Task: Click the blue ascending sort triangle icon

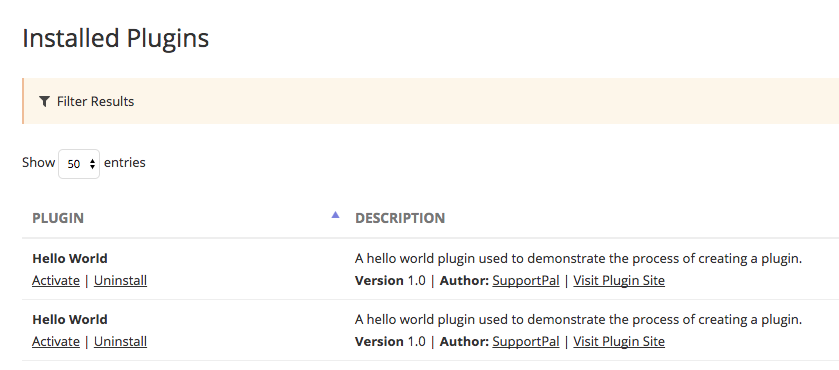Action: click(335, 215)
